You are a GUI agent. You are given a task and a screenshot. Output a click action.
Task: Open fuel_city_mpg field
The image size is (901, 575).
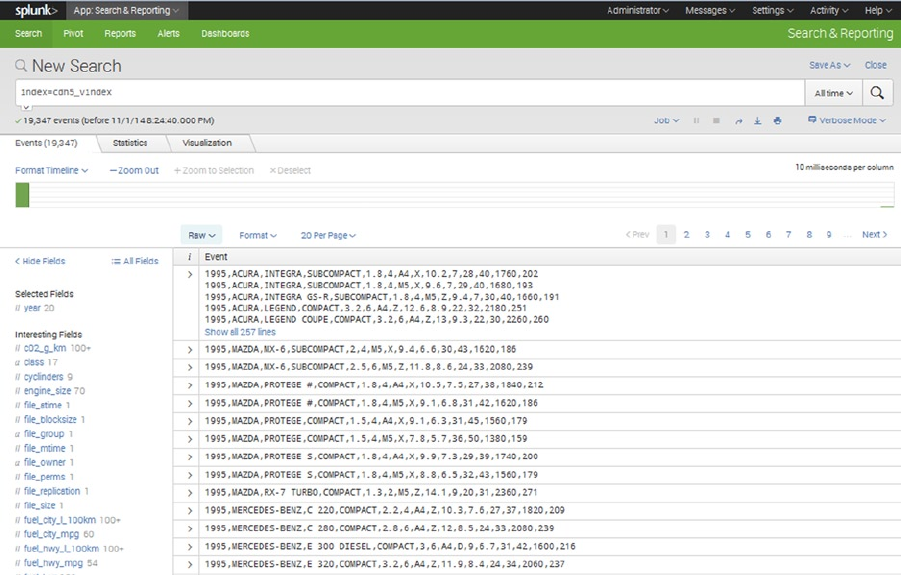click(51, 534)
